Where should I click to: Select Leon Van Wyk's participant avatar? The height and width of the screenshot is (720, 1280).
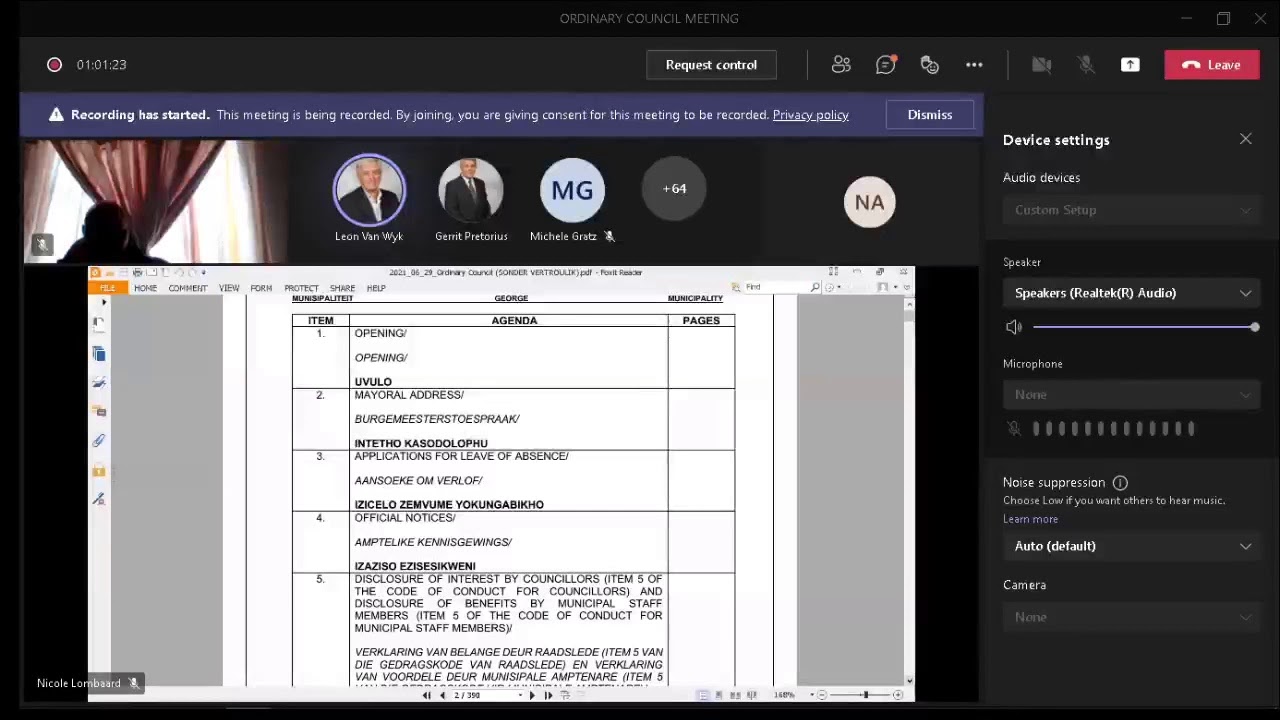pyautogui.click(x=369, y=189)
